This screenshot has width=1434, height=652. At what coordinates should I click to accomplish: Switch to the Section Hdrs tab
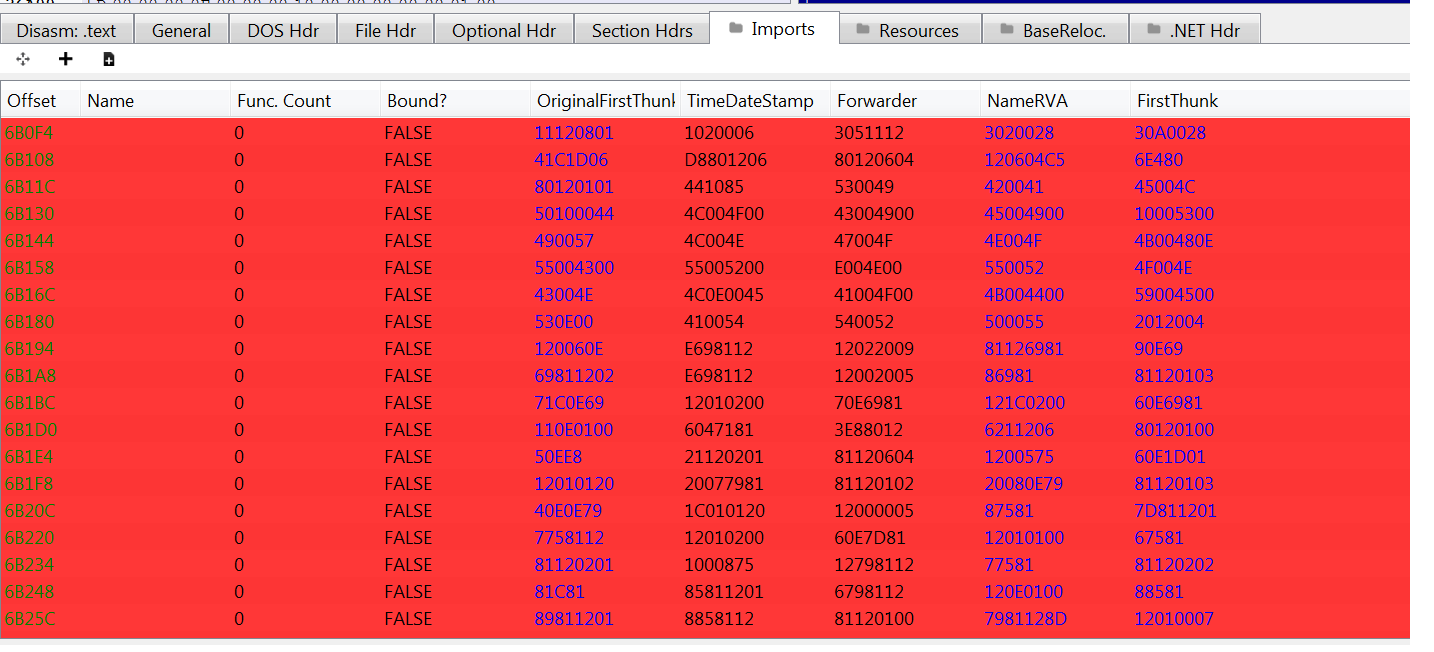coord(642,30)
